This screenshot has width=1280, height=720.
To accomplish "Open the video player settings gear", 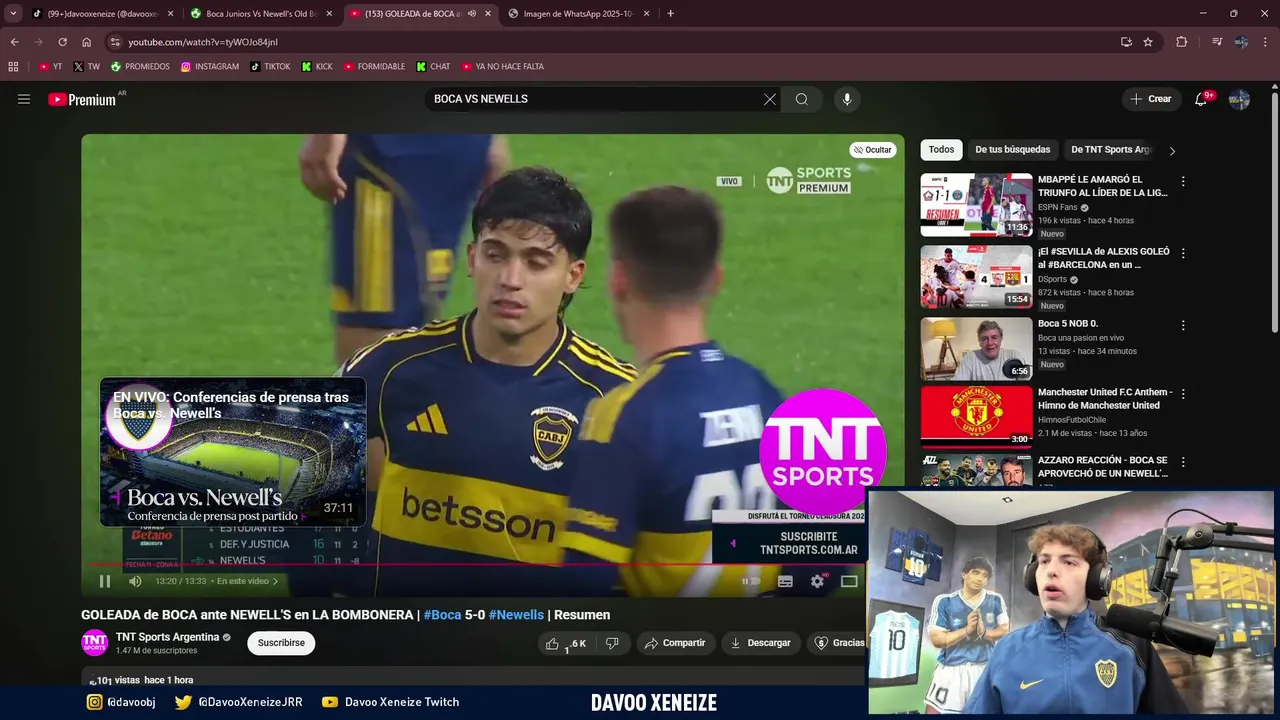I will pos(817,581).
